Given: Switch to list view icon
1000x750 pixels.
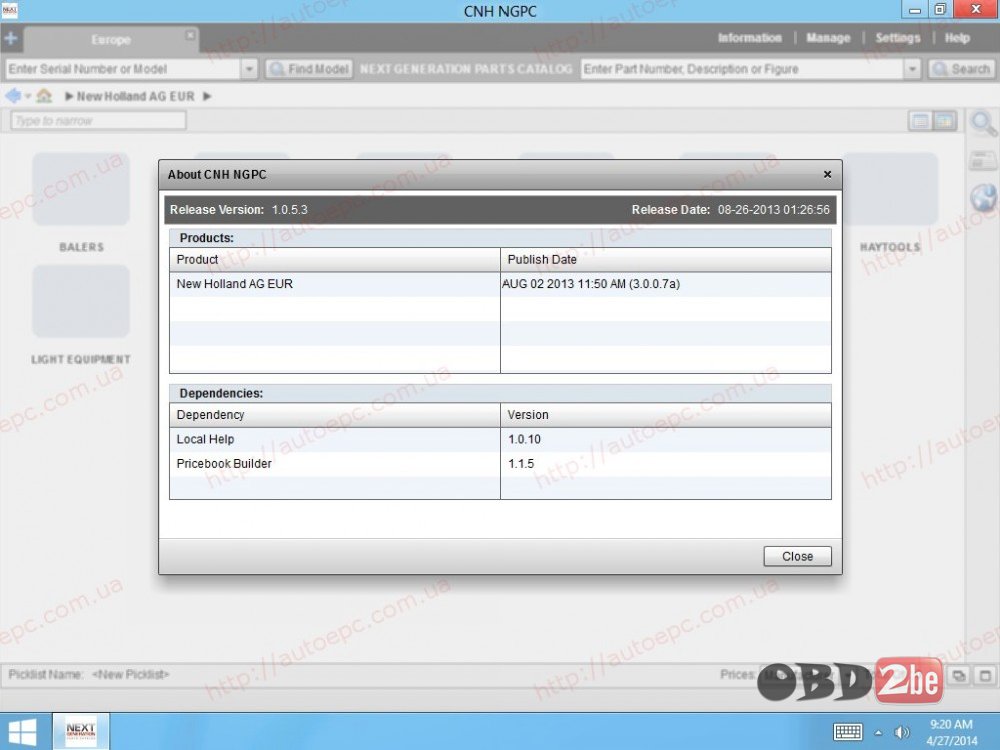Looking at the screenshot, I should 920,121.
